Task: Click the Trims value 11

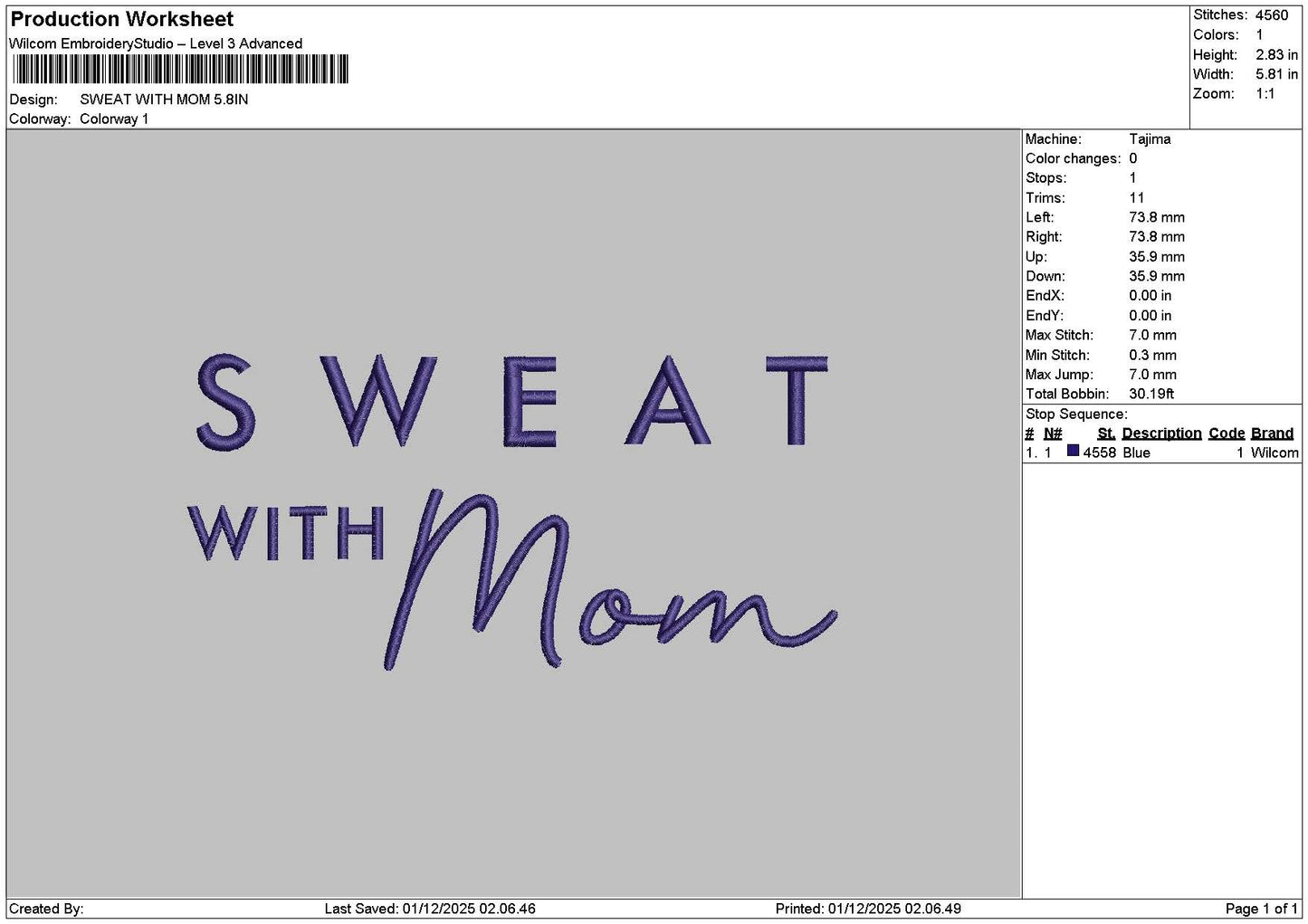Action: [x=1137, y=198]
